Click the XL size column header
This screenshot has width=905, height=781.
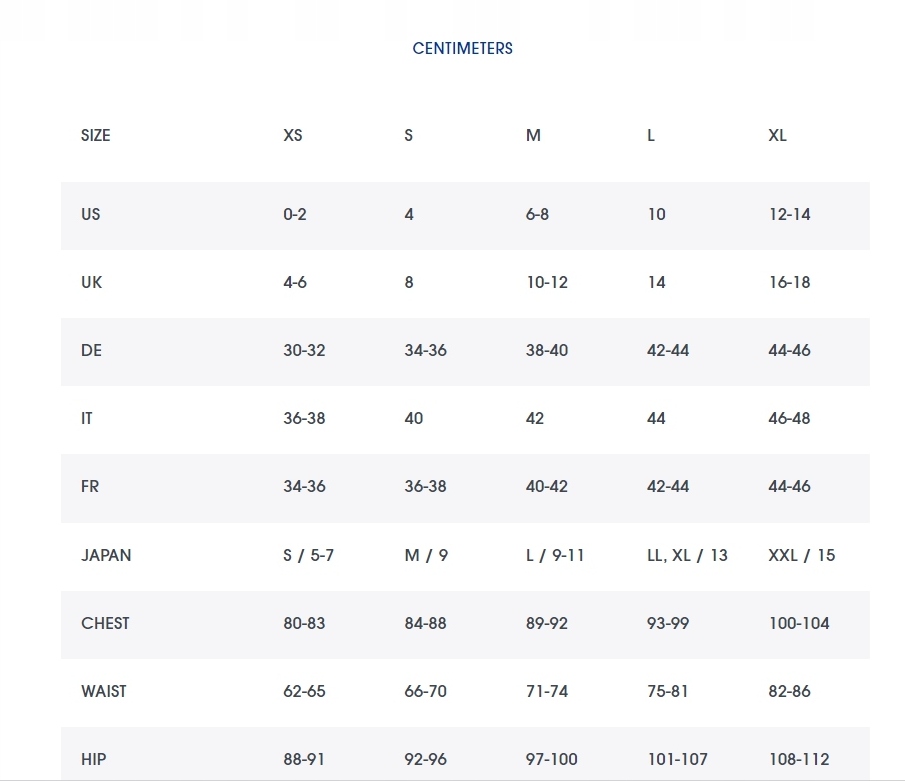point(777,135)
